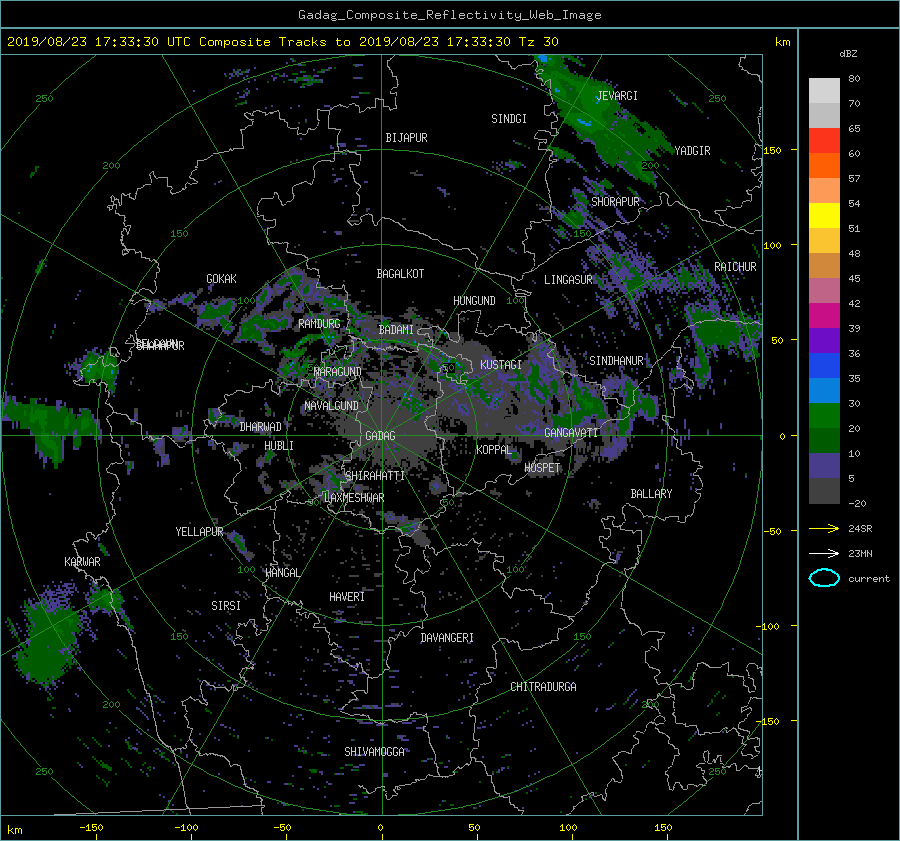Click the dBZ legend heading
The height and width of the screenshot is (841, 900).
[x=848, y=54]
